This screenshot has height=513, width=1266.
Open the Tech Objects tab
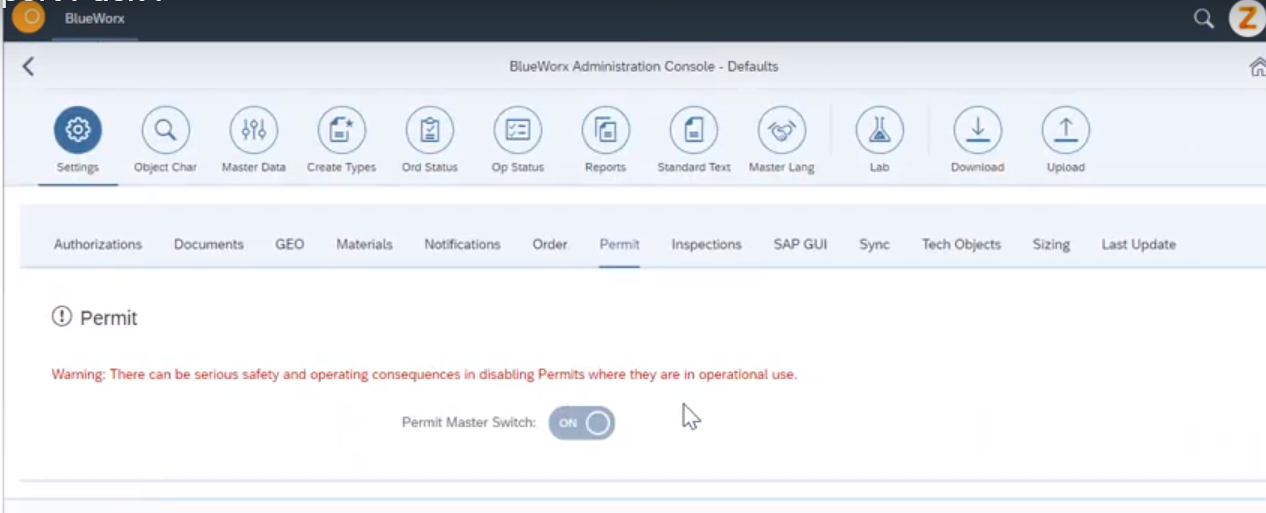[x=961, y=244]
